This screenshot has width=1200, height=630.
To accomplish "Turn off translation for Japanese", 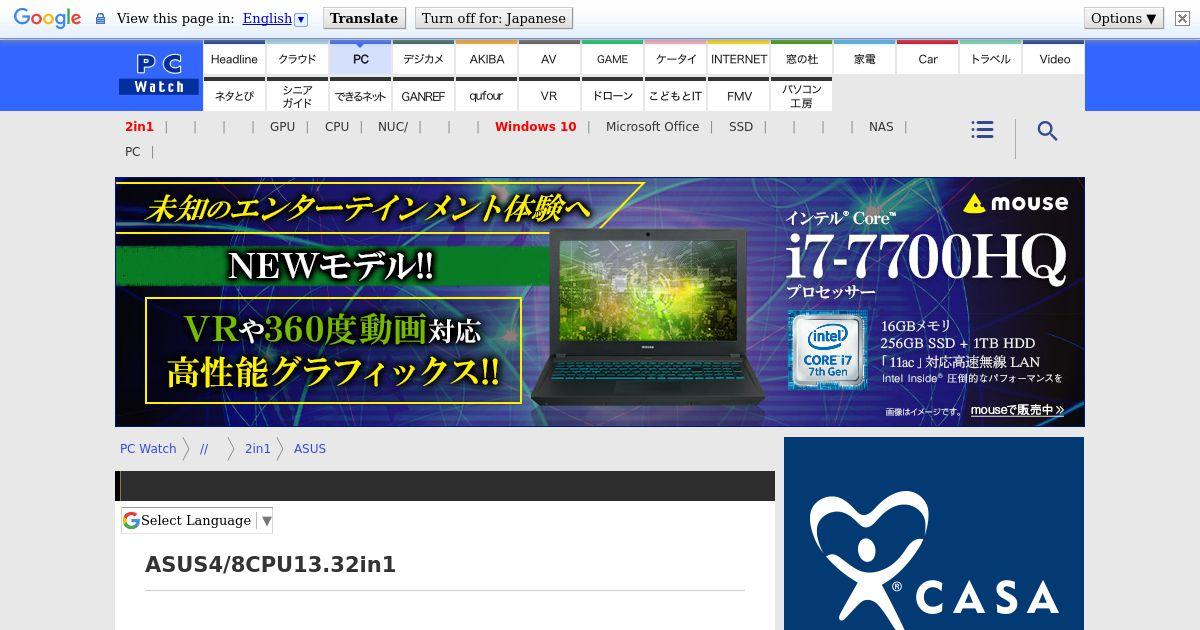I will pyautogui.click(x=494, y=18).
